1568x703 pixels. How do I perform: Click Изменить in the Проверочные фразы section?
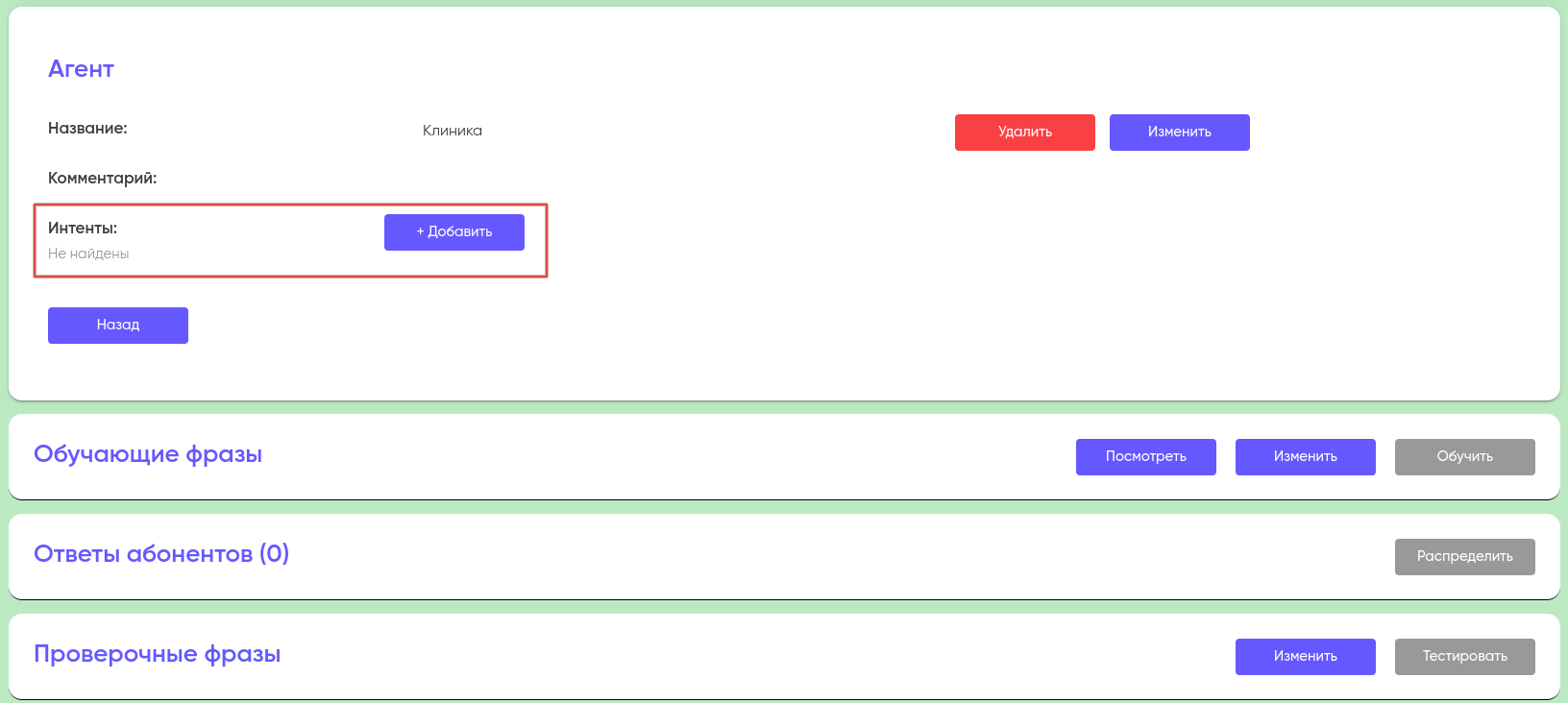(1305, 657)
